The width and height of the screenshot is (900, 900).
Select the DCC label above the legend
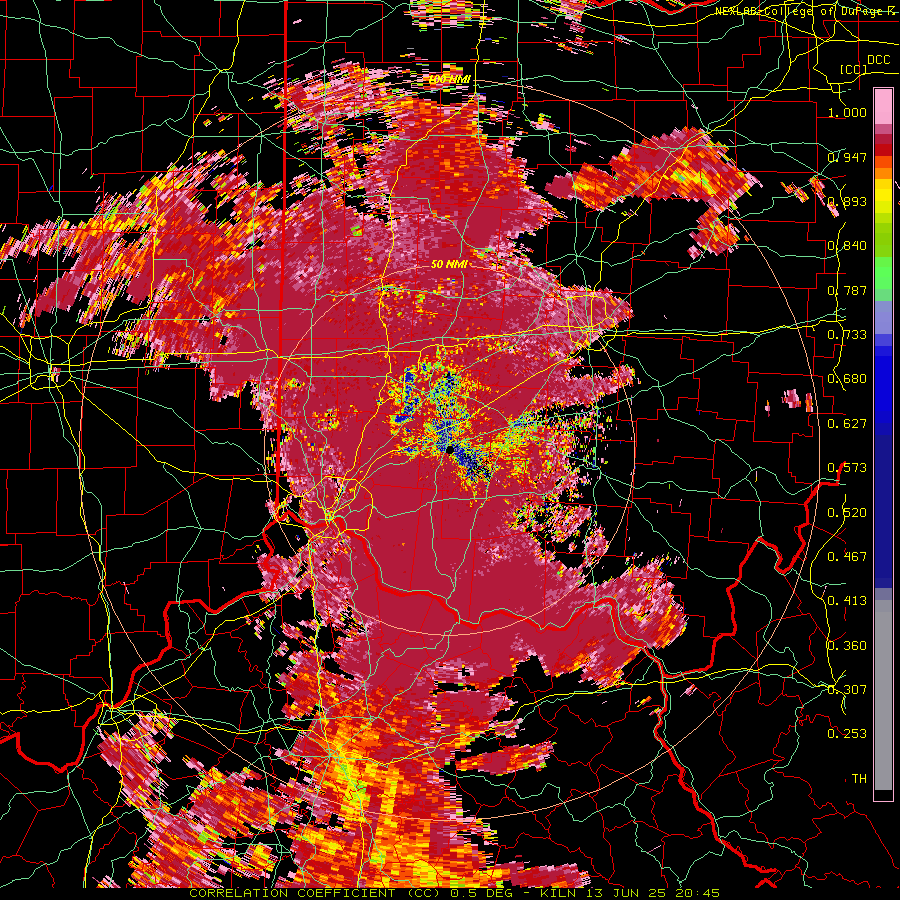point(878,60)
